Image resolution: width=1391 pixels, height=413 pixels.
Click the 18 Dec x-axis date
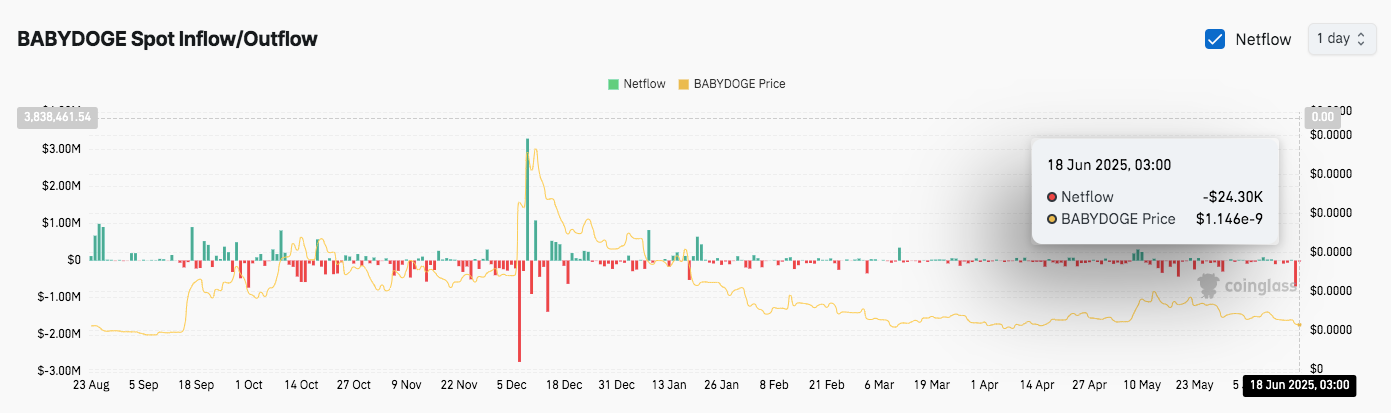pos(564,384)
